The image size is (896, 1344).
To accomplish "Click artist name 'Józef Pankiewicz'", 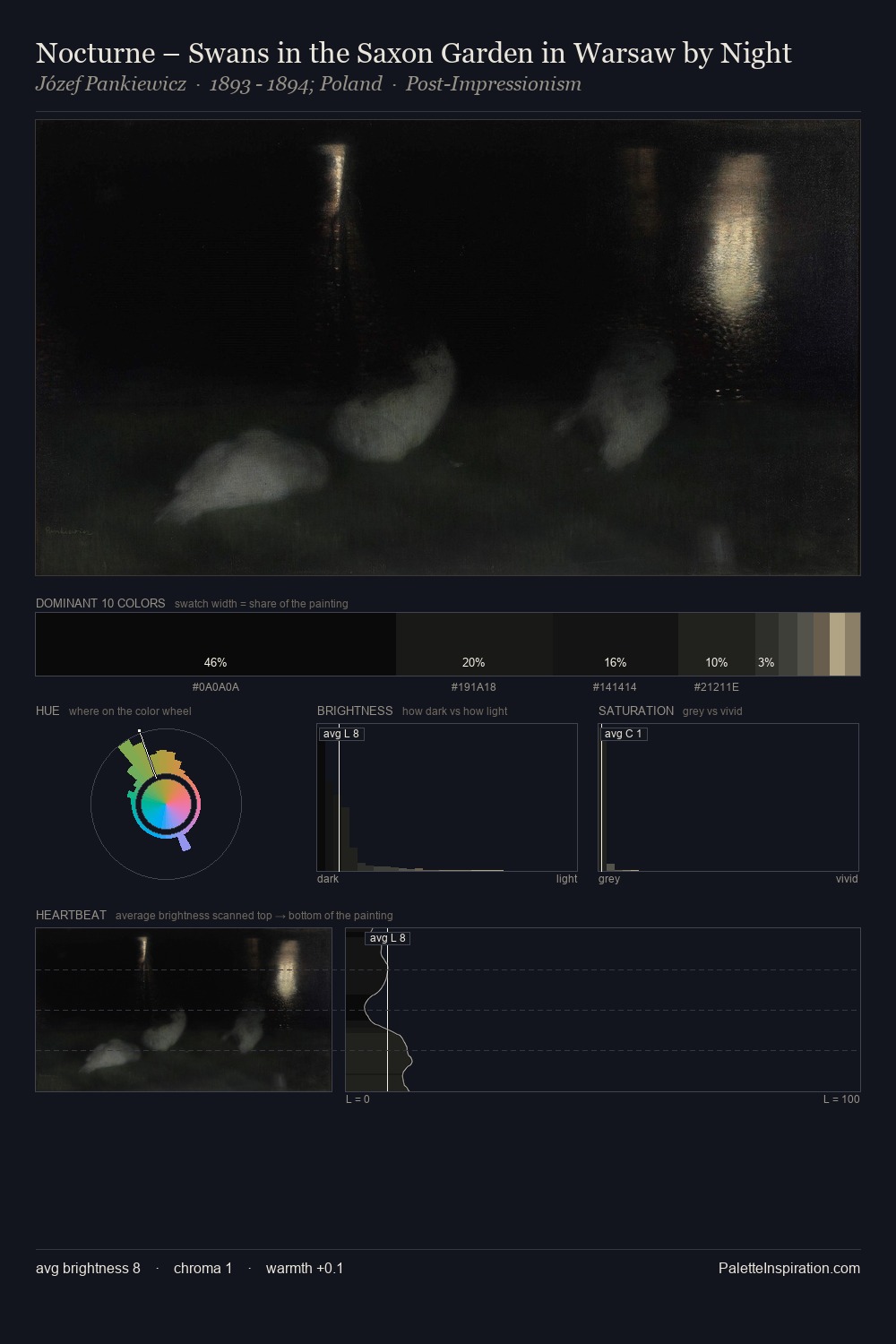I will pyautogui.click(x=111, y=84).
